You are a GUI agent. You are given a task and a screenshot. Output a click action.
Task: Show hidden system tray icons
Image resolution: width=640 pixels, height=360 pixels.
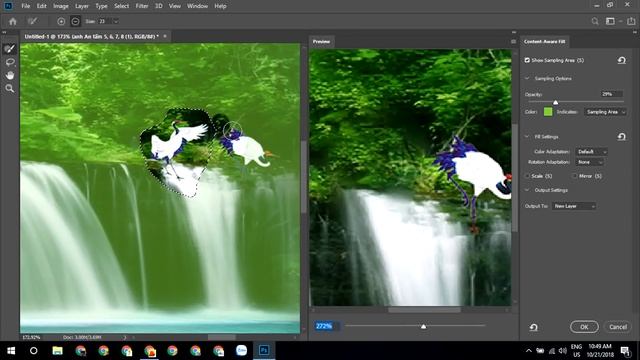pyautogui.click(x=529, y=351)
